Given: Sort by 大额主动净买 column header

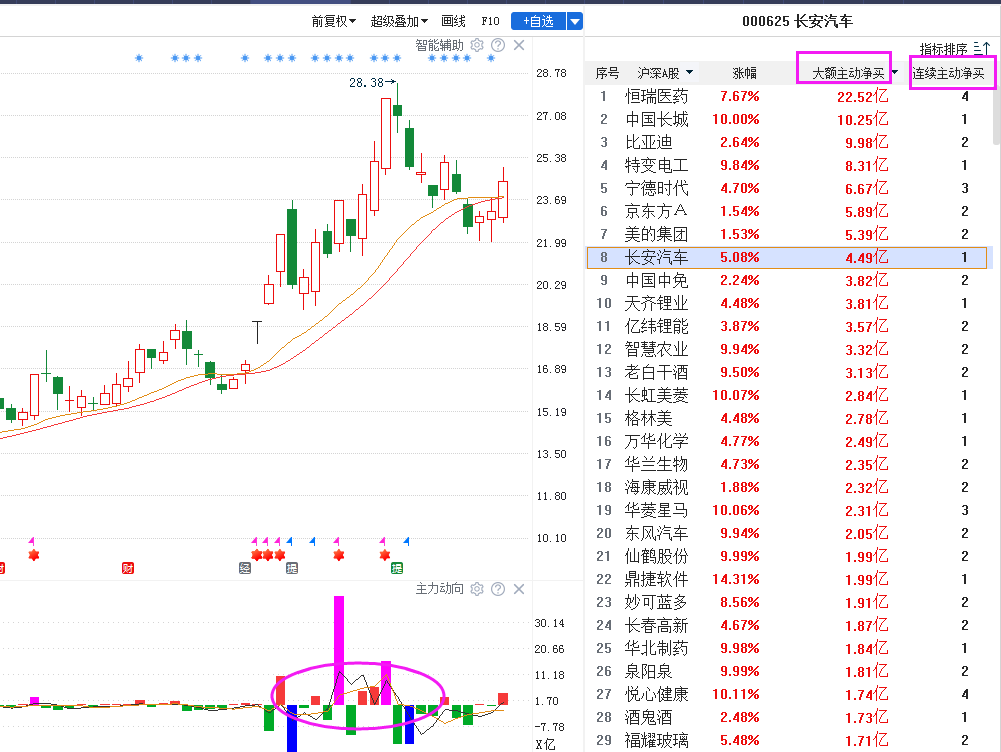Looking at the screenshot, I should 848,73.
